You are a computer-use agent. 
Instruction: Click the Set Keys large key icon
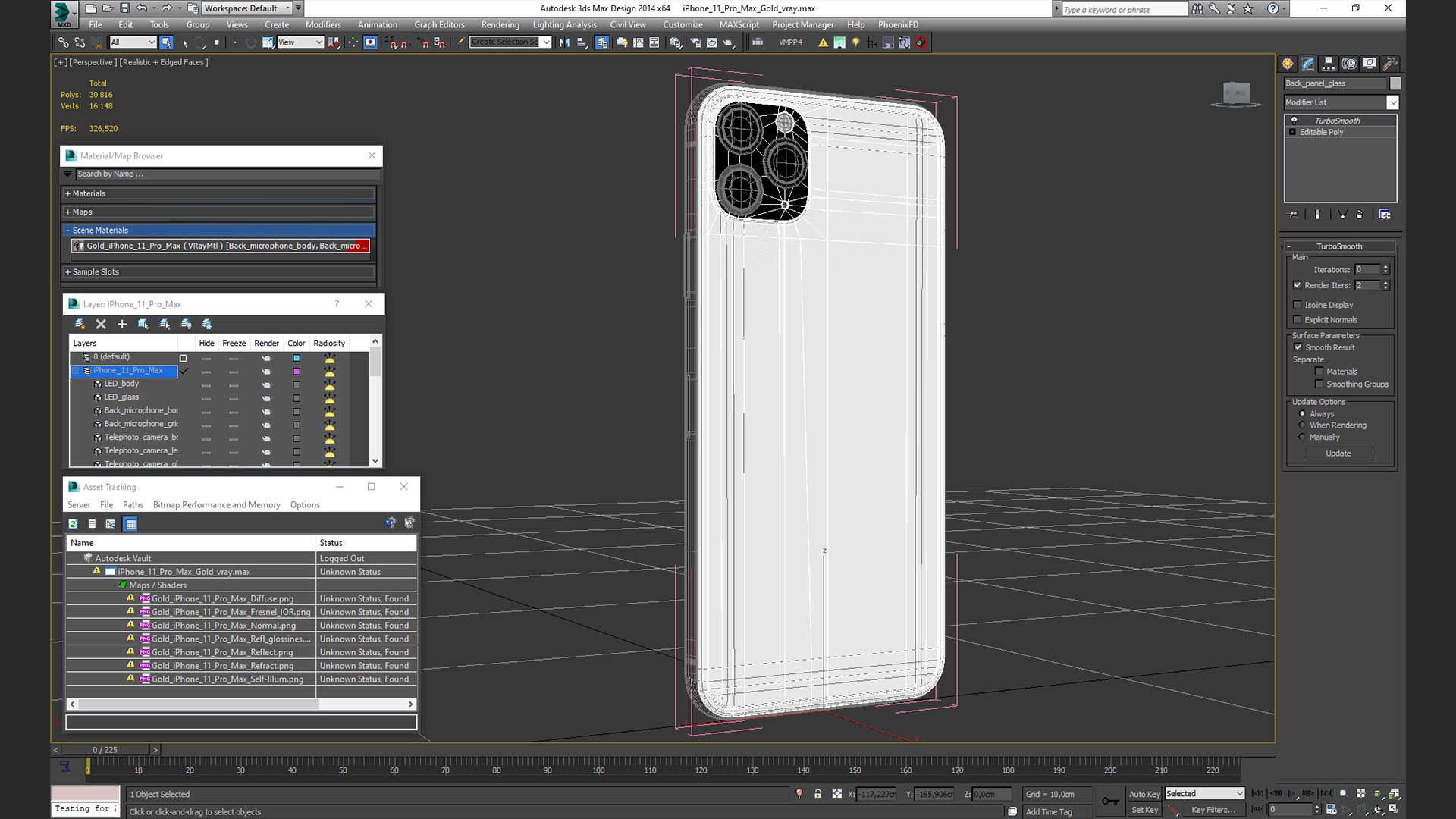point(1110,801)
